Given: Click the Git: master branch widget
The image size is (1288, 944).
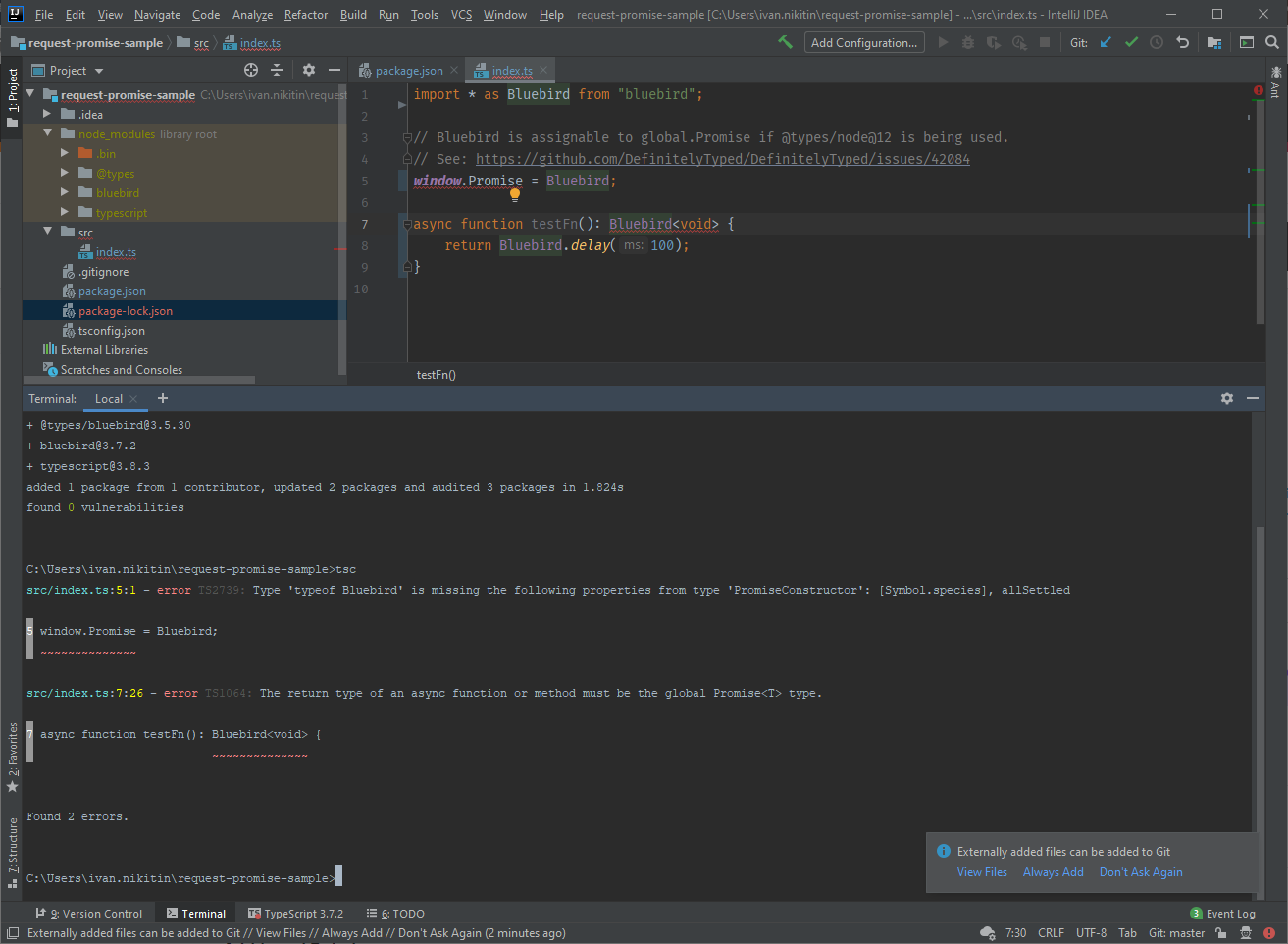Looking at the screenshot, I should [1176, 933].
